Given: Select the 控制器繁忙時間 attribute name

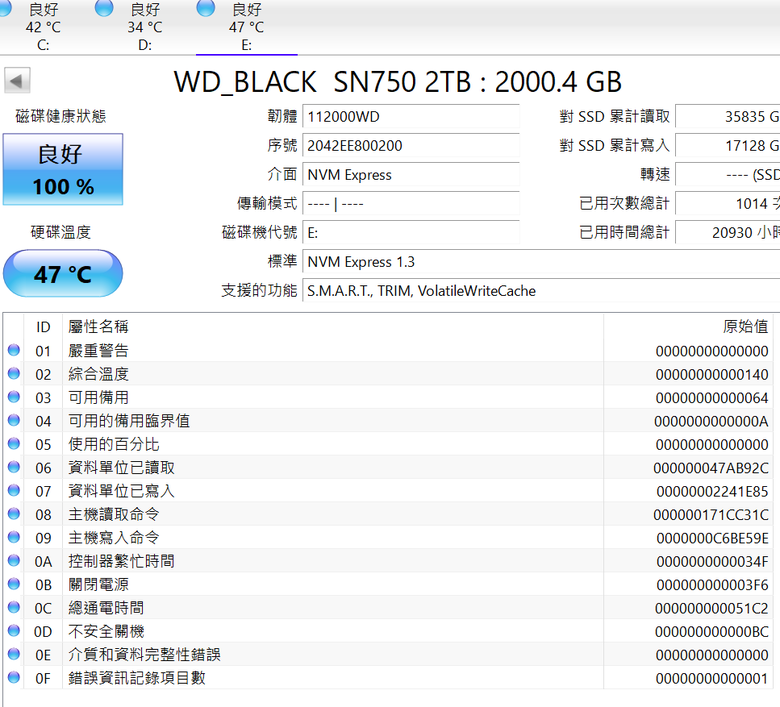Looking at the screenshot, I should coord(121,561).
